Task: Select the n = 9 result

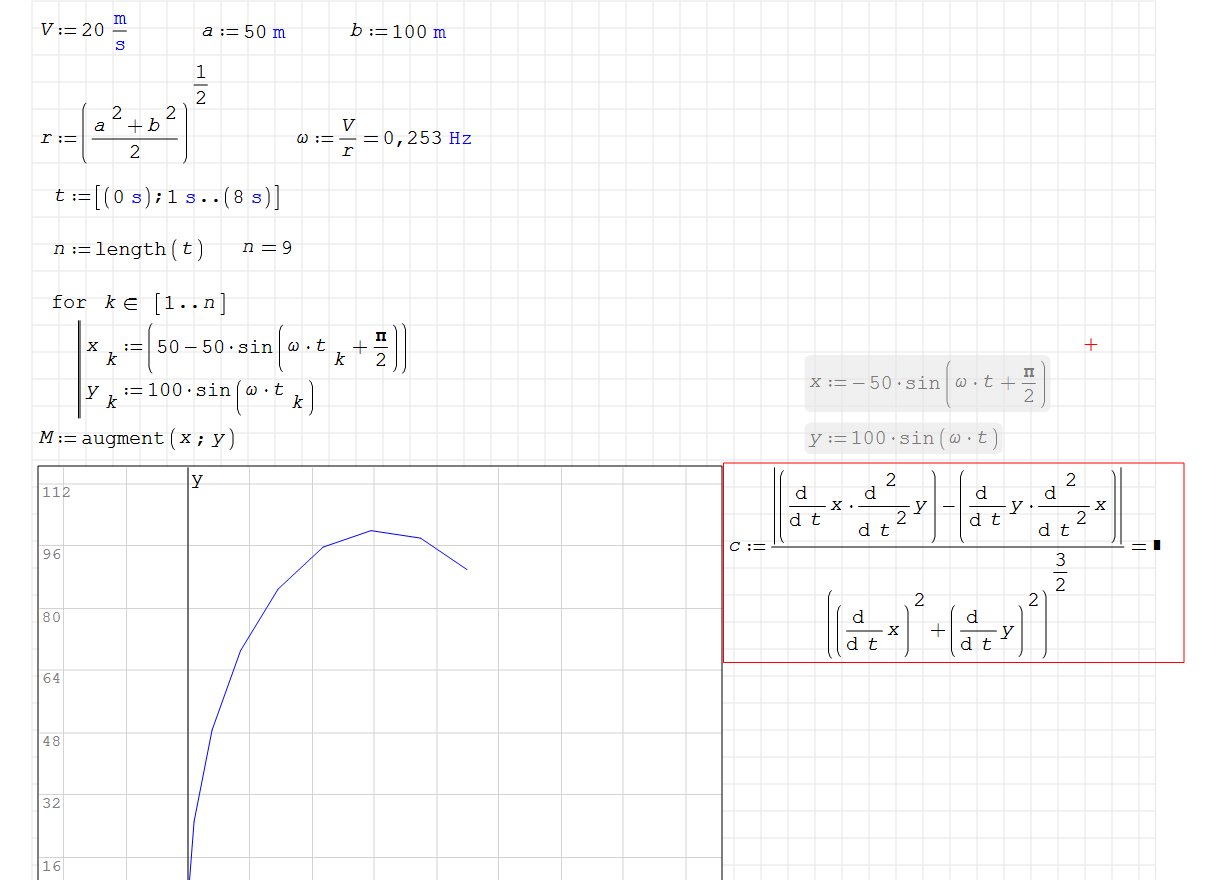Action: coord(267,248)
